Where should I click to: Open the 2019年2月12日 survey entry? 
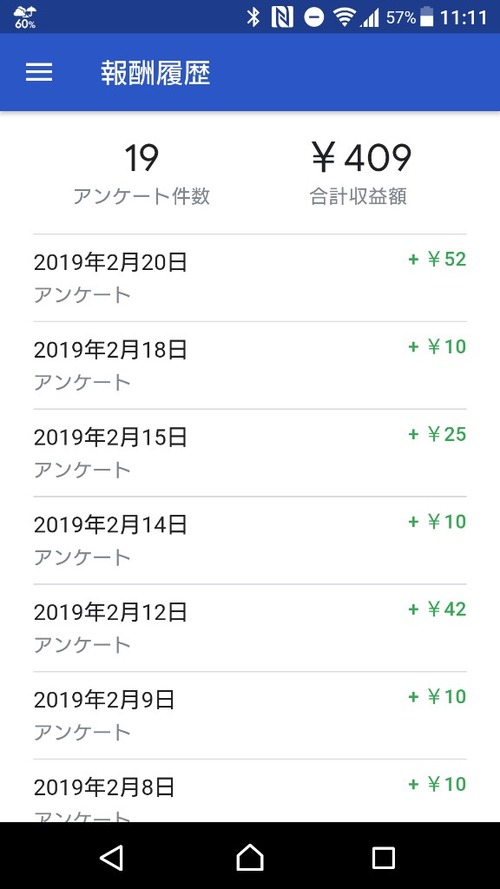(x=250, y=628)
